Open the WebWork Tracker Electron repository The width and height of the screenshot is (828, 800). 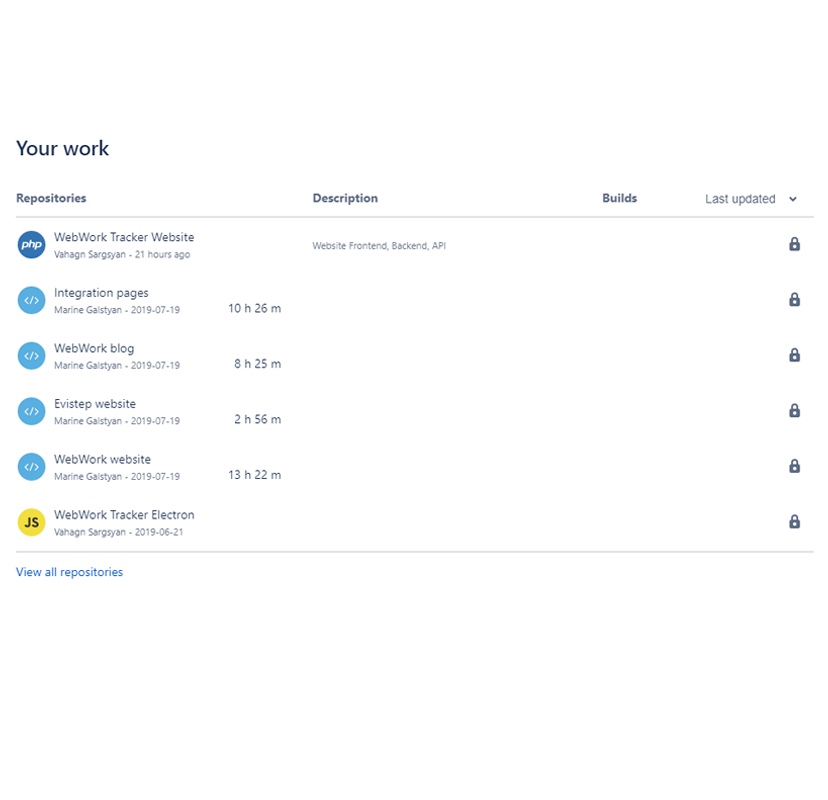click(x=124, y=515)
